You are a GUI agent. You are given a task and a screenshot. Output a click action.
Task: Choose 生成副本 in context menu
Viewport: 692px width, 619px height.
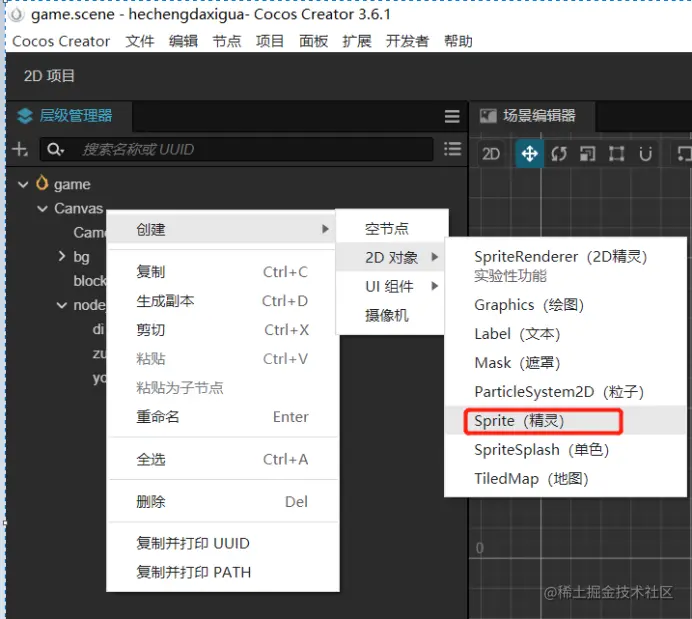point(223,301)
